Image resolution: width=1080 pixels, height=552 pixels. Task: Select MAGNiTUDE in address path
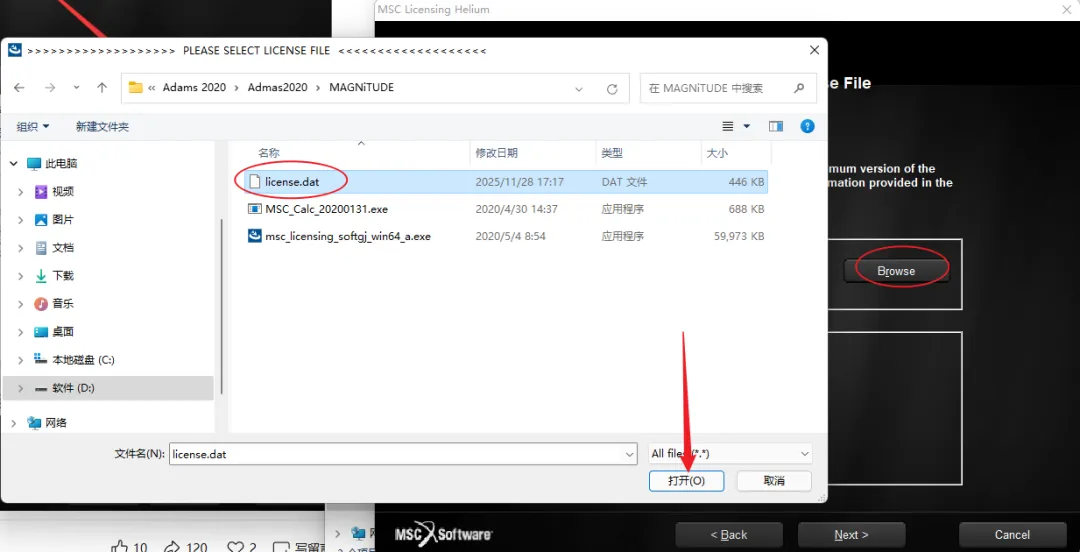362,88
